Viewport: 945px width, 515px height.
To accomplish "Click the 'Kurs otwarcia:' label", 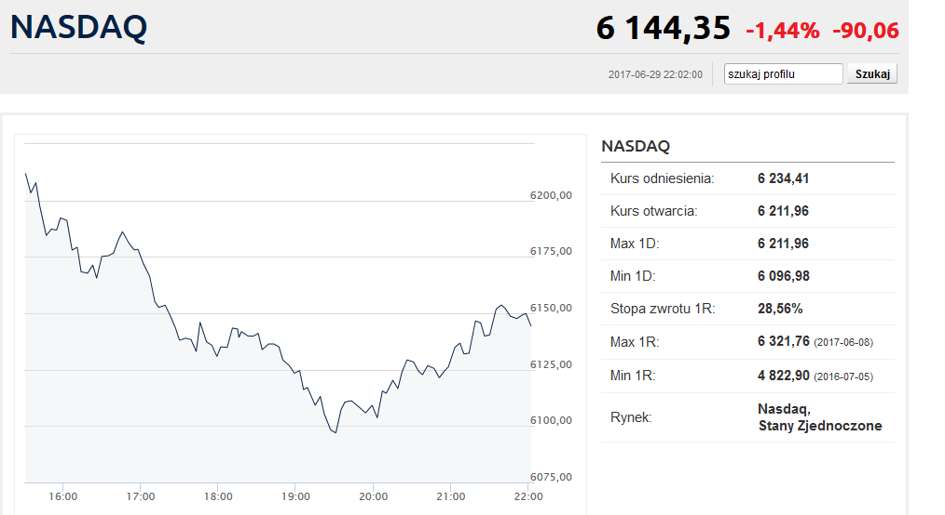I will (x=653, y=211).
